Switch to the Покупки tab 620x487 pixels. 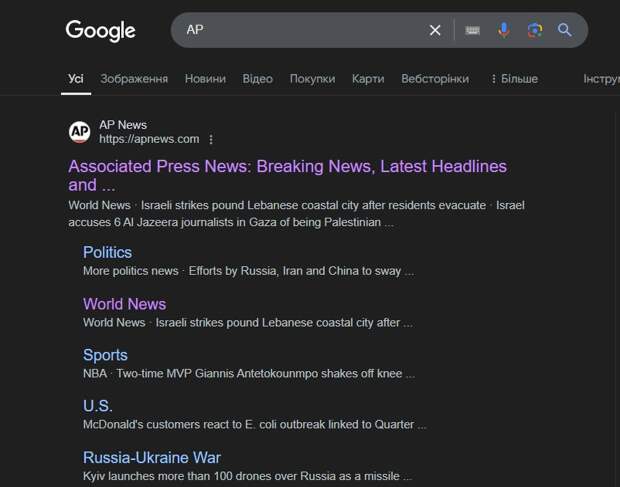(x=312, y=79)
